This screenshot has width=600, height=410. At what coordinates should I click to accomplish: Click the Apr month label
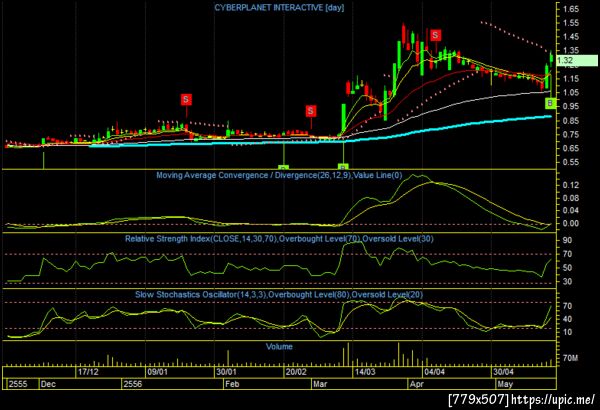[x=417, y=384]
